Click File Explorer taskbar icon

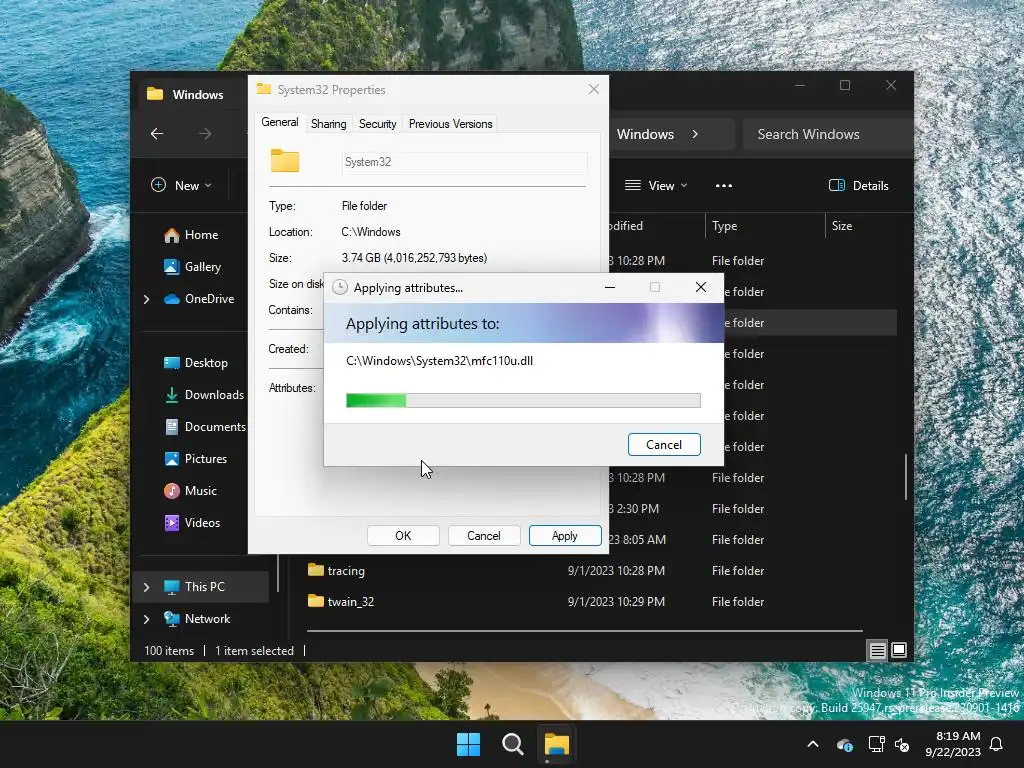[x=556, y=744]
